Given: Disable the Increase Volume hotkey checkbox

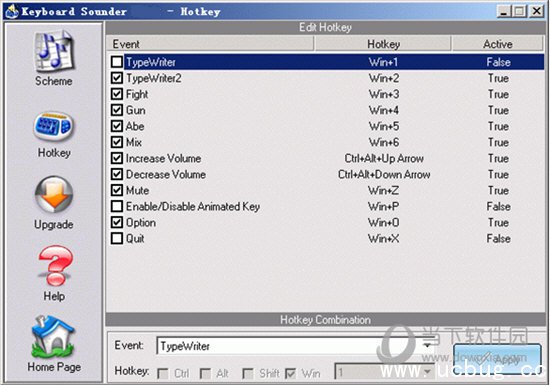Looking at the screenshot, I should pos(116,158).
